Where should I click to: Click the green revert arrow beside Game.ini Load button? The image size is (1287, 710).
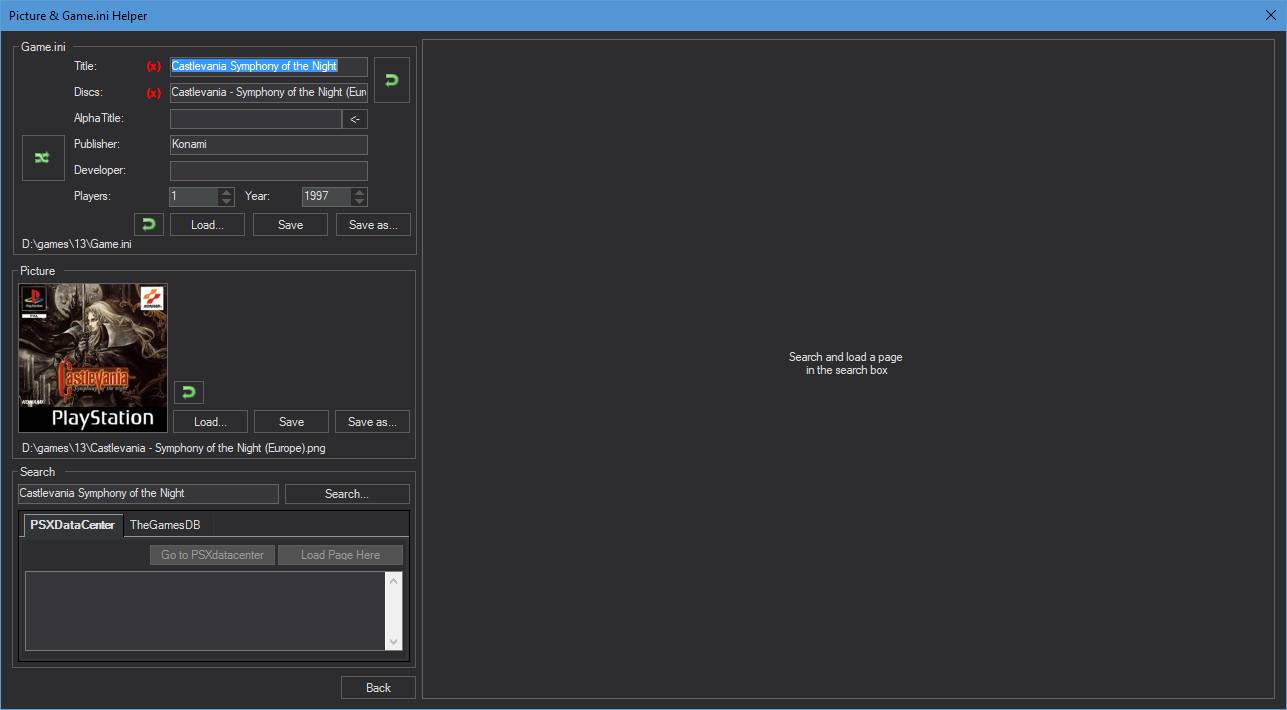point(149,224)
